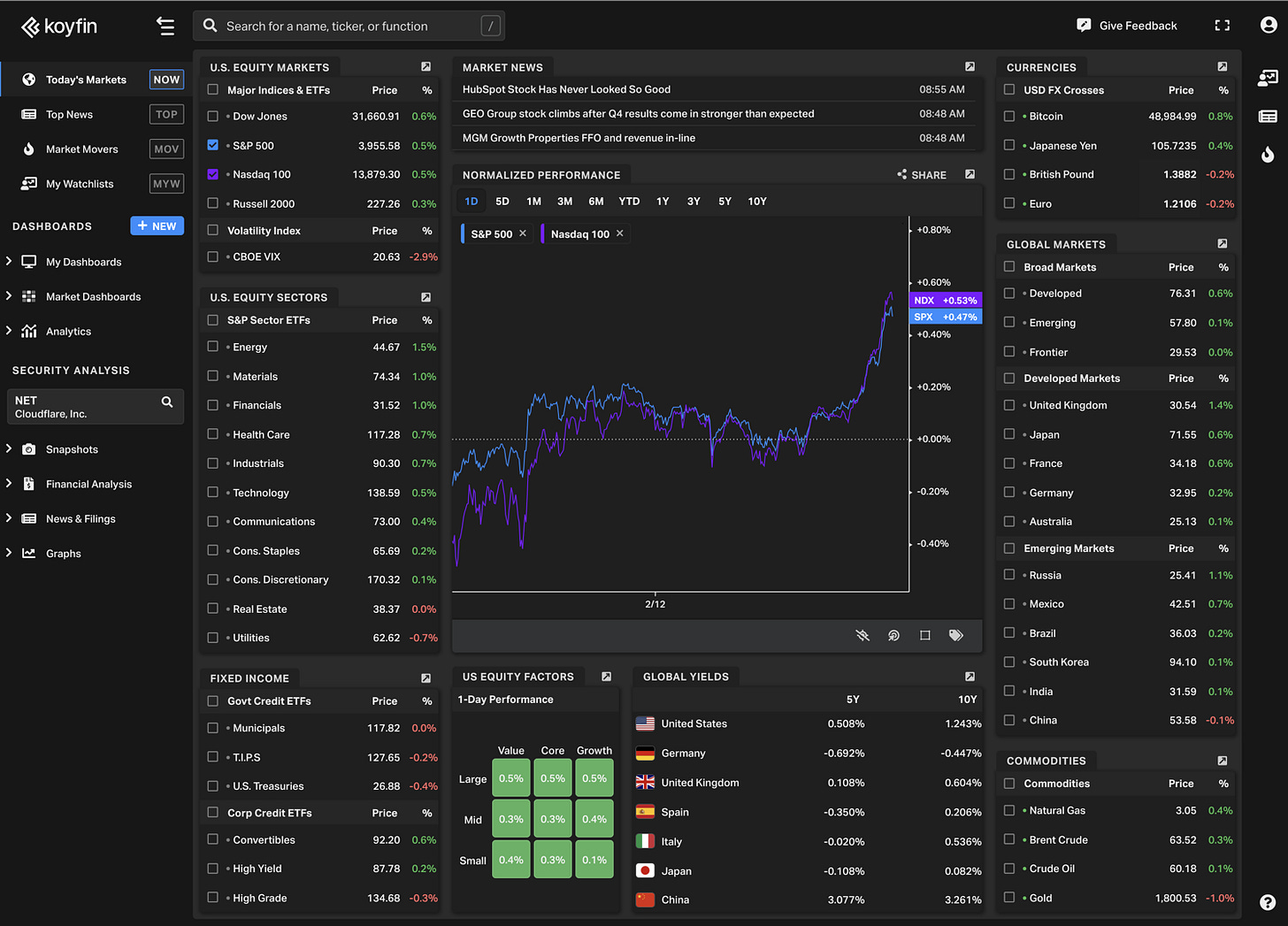The image size is (1288, 926).
Task: Check the Energy sector checkbox
Action: click(212, 347)
